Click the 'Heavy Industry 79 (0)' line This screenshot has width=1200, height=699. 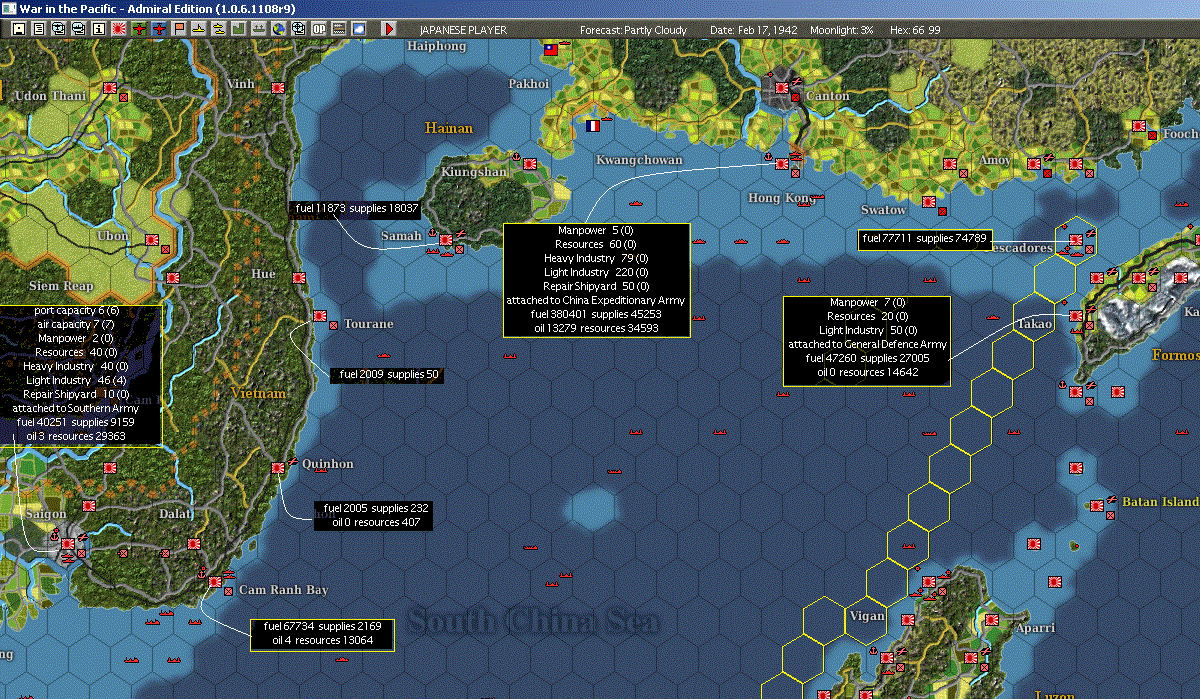pyautogui.click(x=596, y=258)
